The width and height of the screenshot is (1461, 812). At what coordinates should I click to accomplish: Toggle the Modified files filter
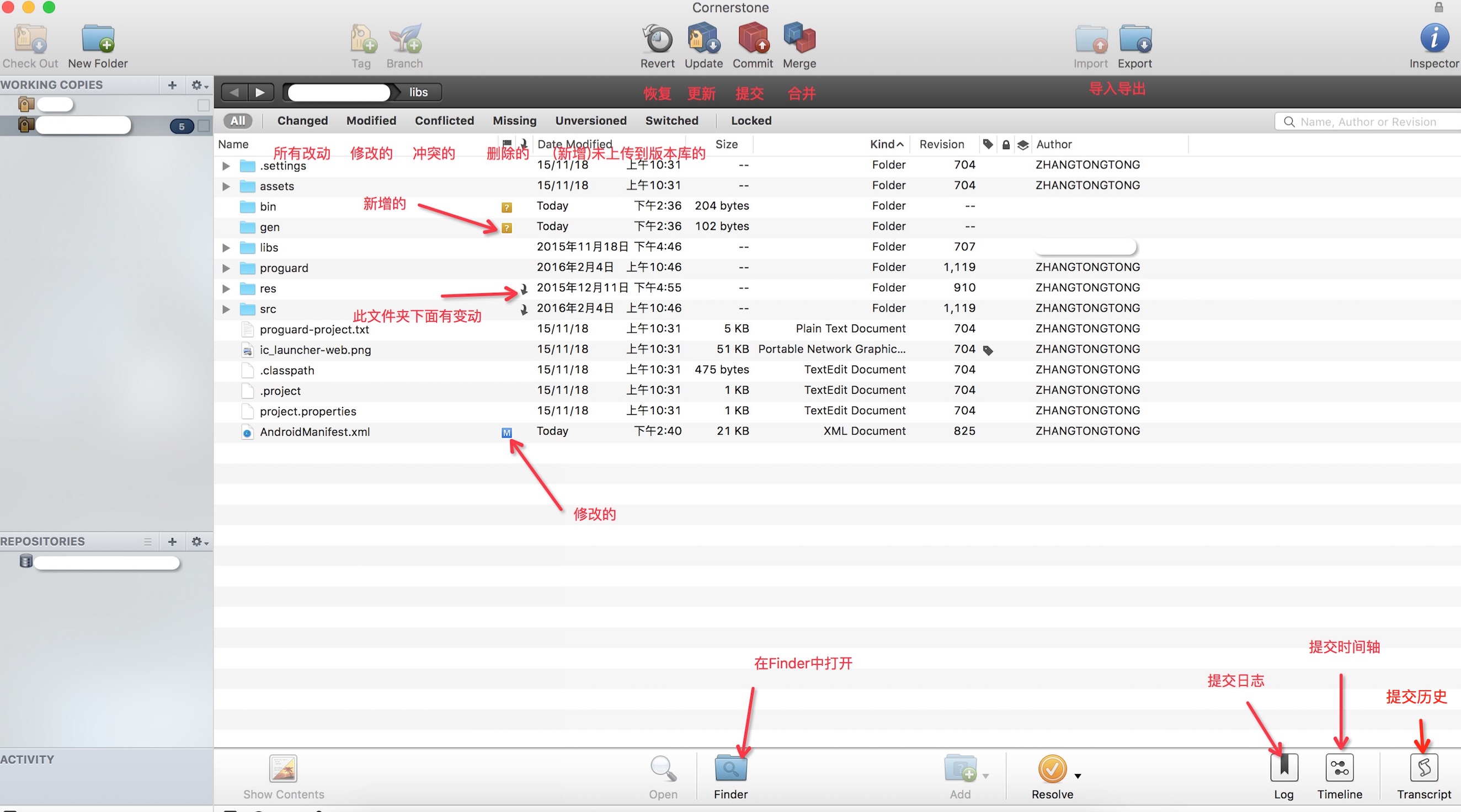370,120
